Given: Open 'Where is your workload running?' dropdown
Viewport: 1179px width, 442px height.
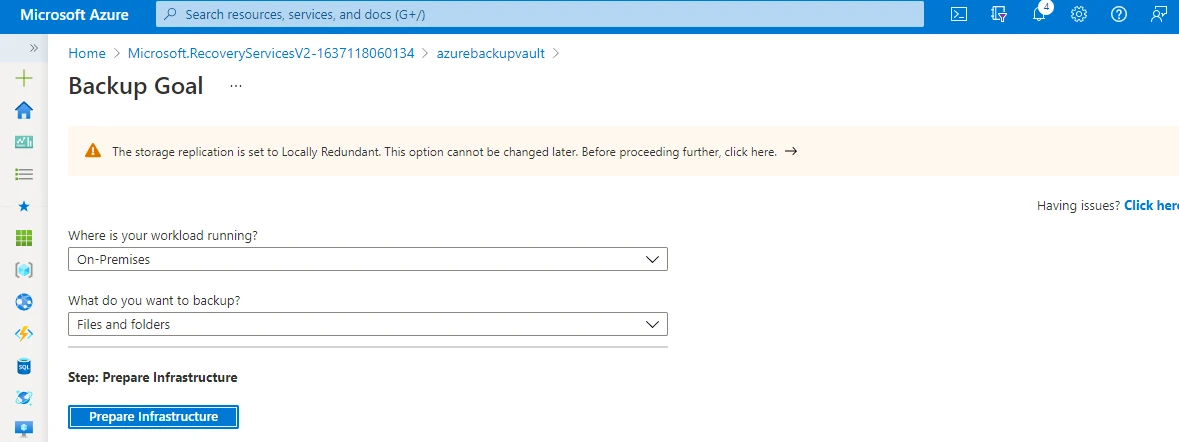Looking at the screenshot, I should point(368,259).
